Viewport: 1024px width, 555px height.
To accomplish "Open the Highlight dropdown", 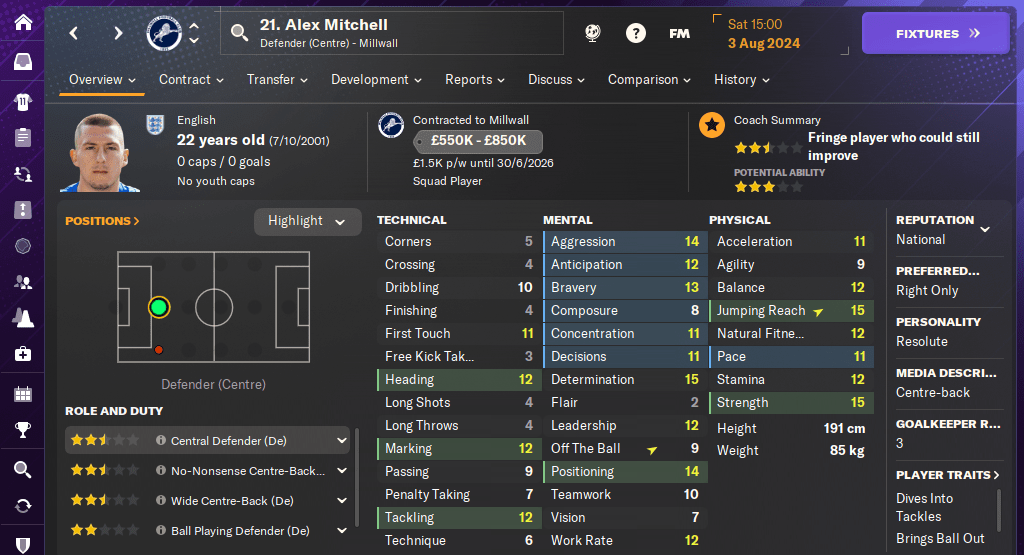I will click(307, 221).
